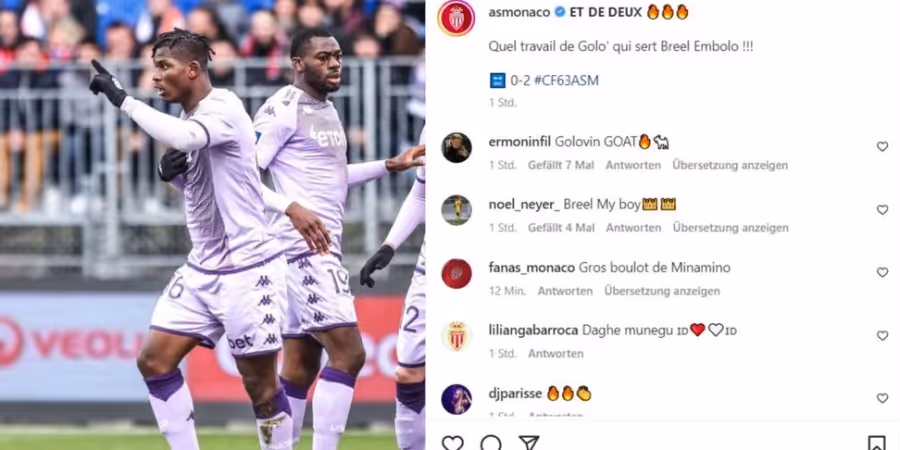Open the #CF63ASM hashtag

(x=566, y=80)
